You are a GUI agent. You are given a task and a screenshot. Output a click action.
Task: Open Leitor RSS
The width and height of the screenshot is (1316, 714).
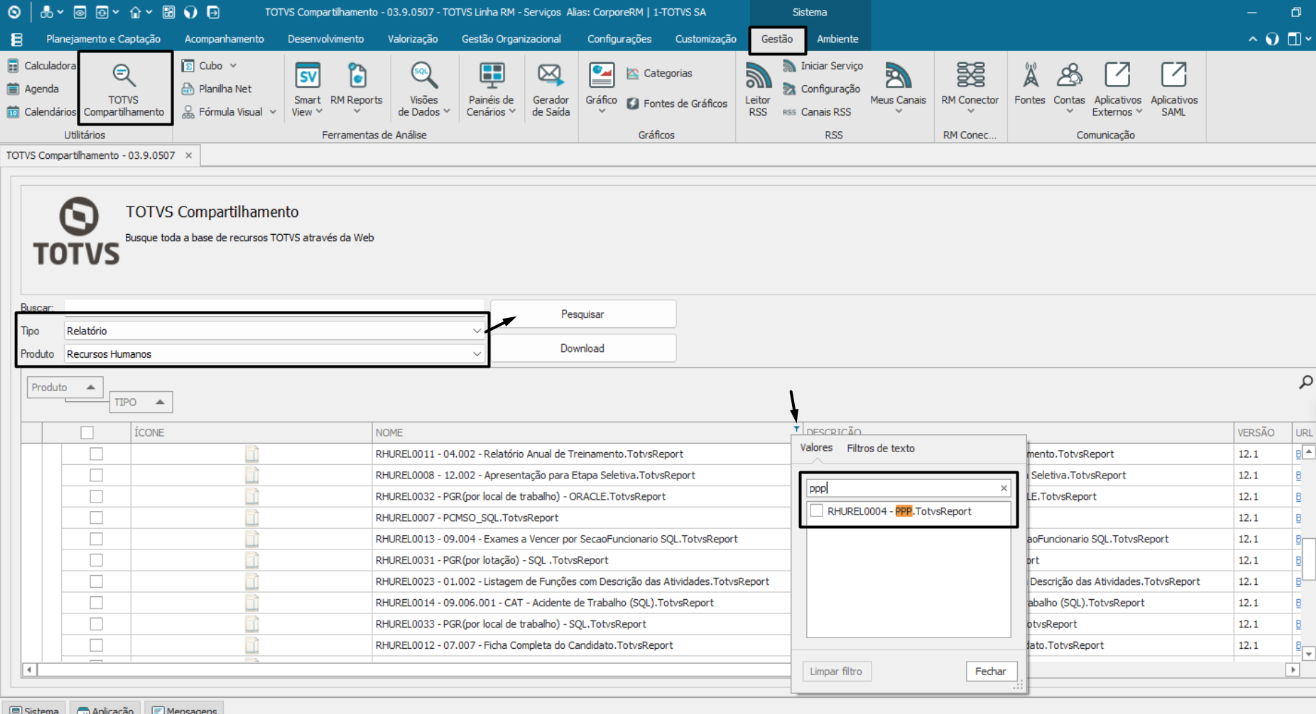(x=758, y=90)
